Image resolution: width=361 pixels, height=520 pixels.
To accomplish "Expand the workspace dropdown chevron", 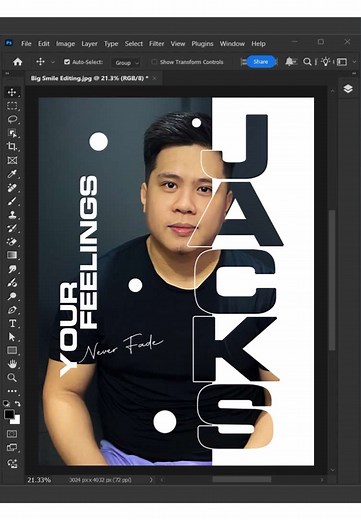I will click(x=354, y=62).
